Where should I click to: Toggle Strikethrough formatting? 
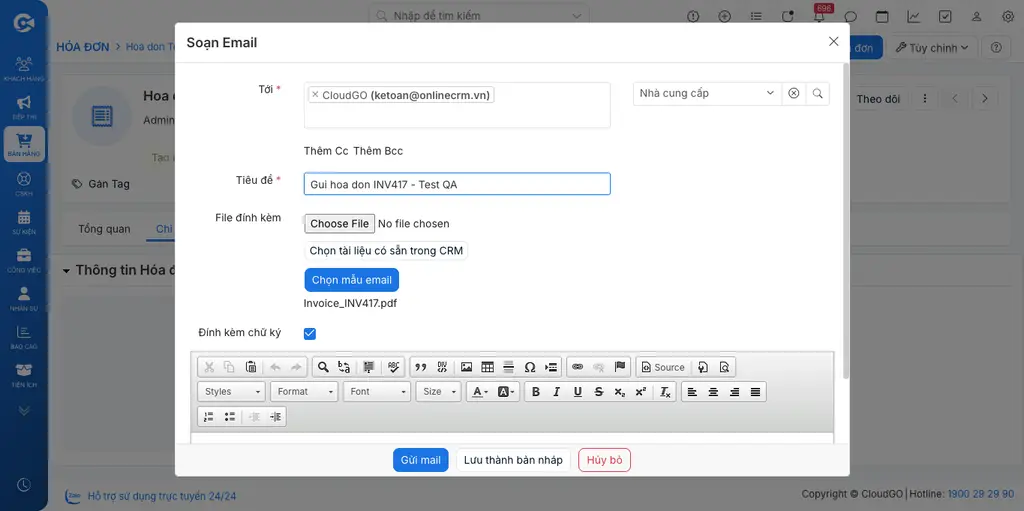point(599,391)
